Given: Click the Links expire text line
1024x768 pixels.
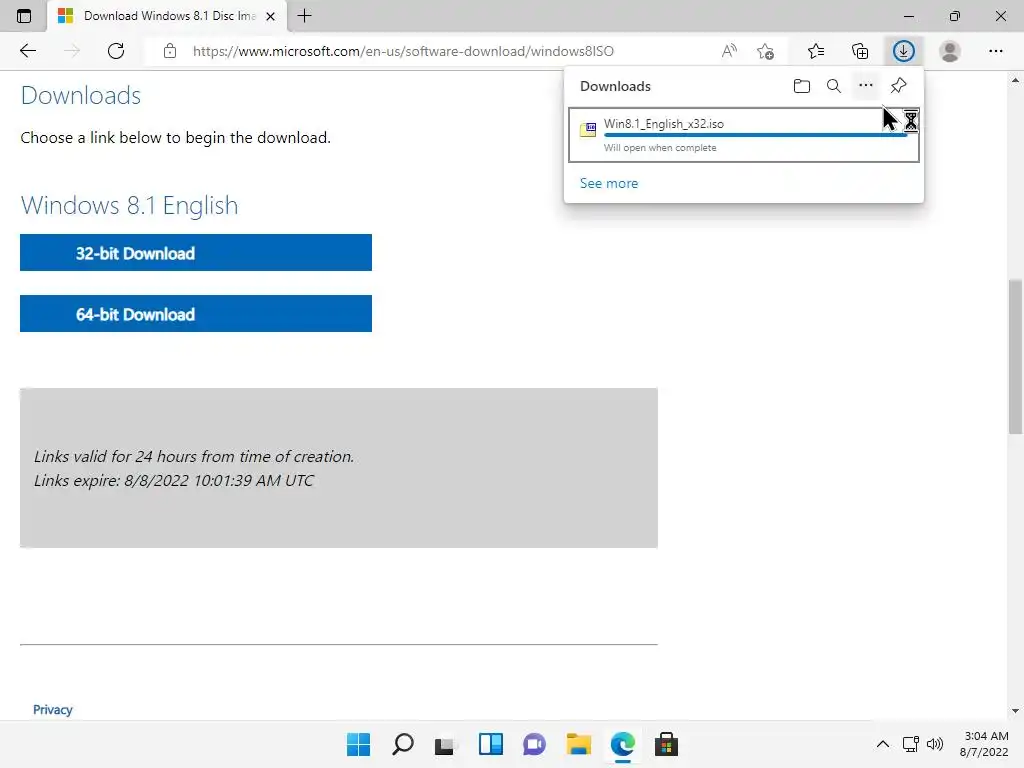Looking at the screenshot, I should point(174,481).
